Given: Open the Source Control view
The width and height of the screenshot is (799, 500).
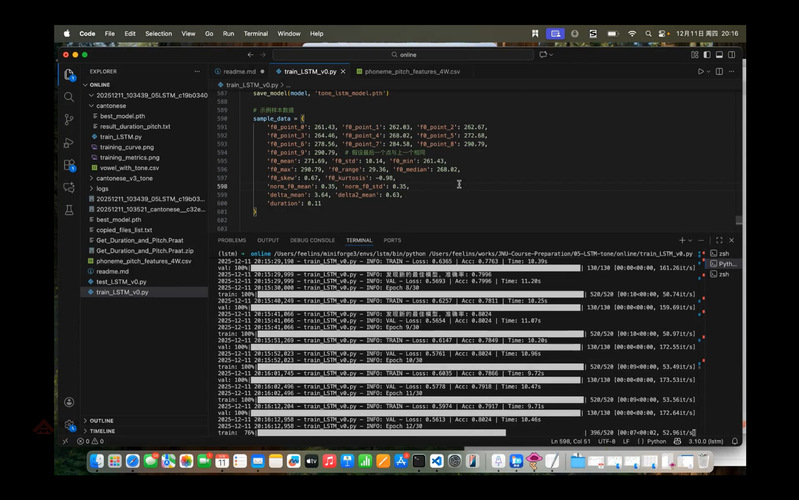Looking at the screenshot, I should click(69, 118).
